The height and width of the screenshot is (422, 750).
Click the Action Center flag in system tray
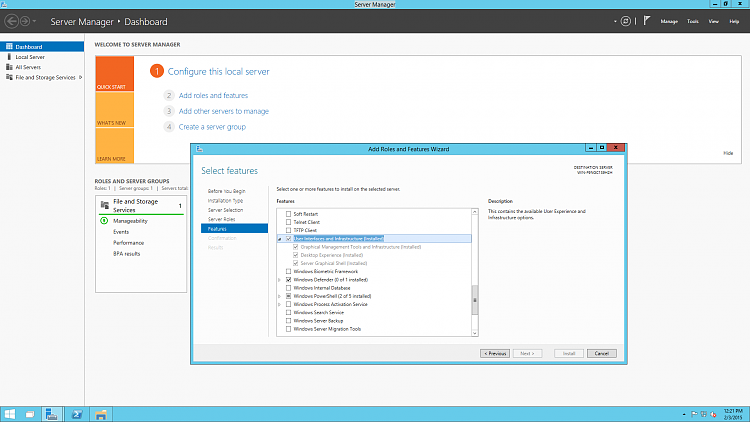pos(694,414)
